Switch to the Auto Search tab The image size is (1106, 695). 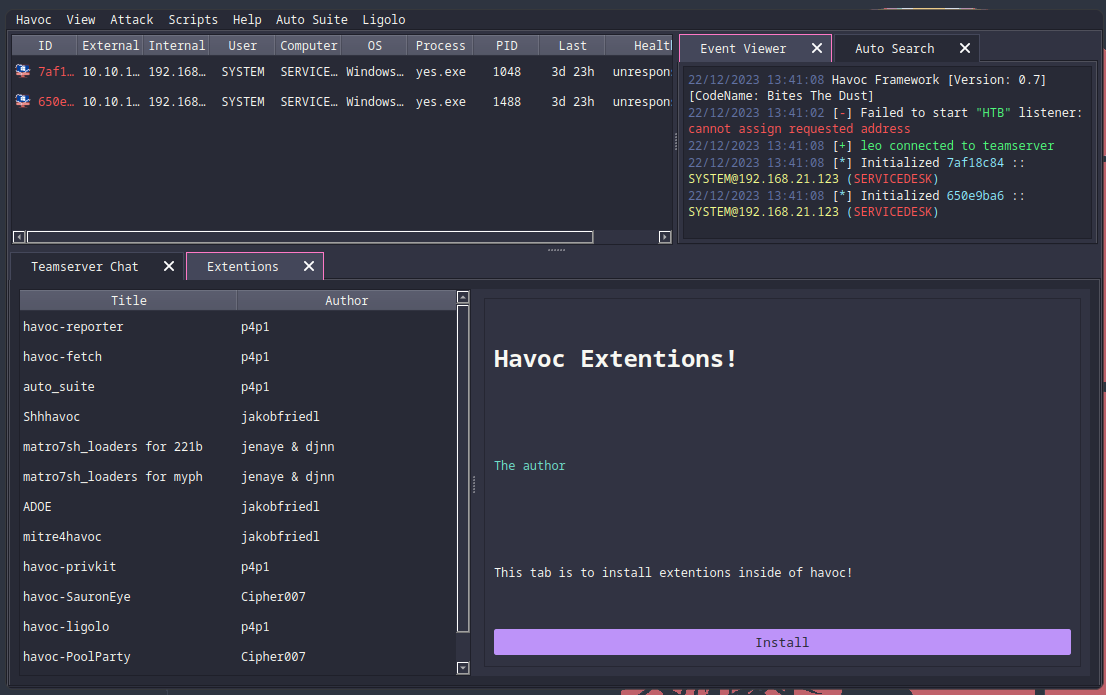pyautogui.click(x=894, y=49)
